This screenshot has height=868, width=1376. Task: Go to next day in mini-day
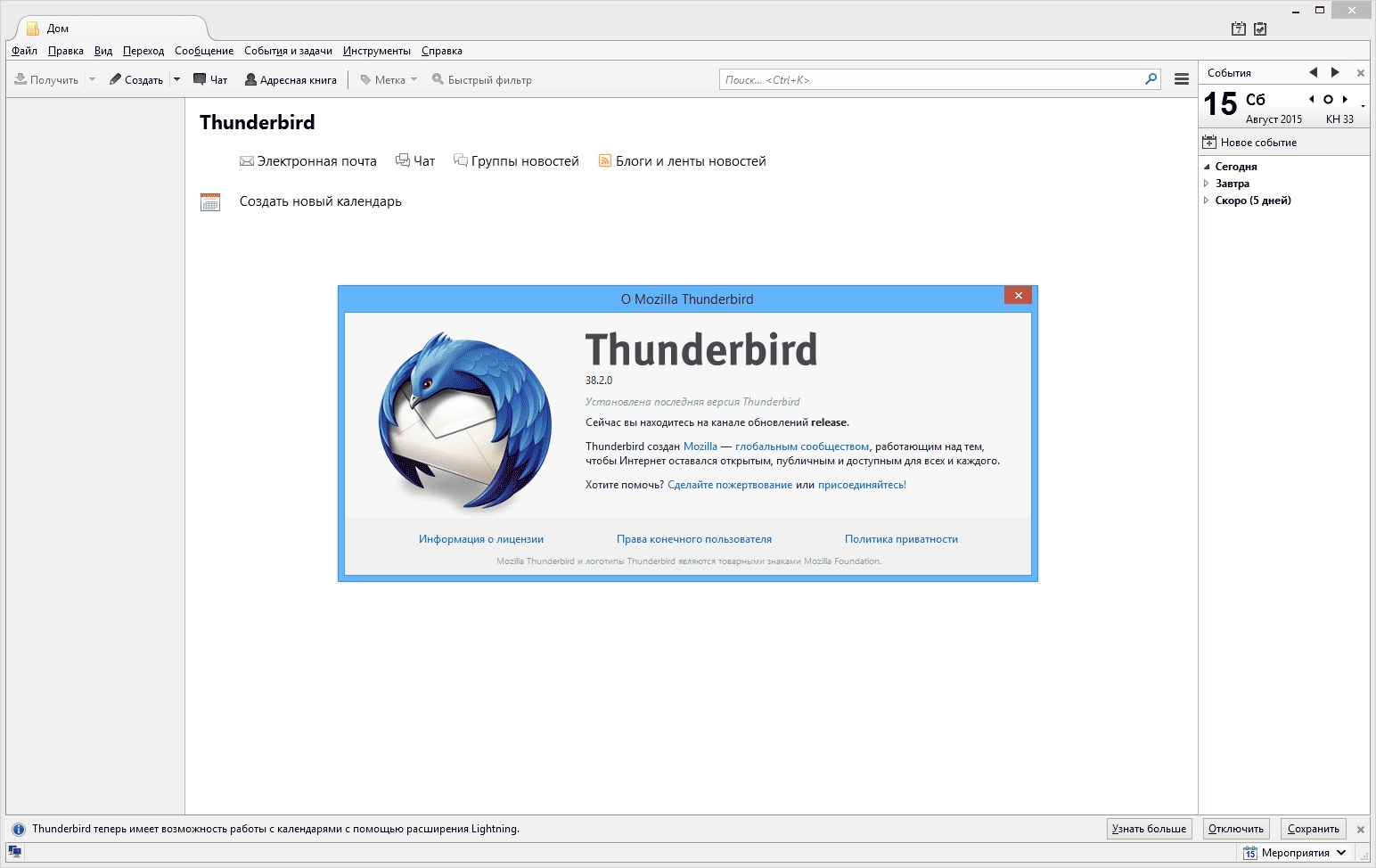(x=1345, y=99)
